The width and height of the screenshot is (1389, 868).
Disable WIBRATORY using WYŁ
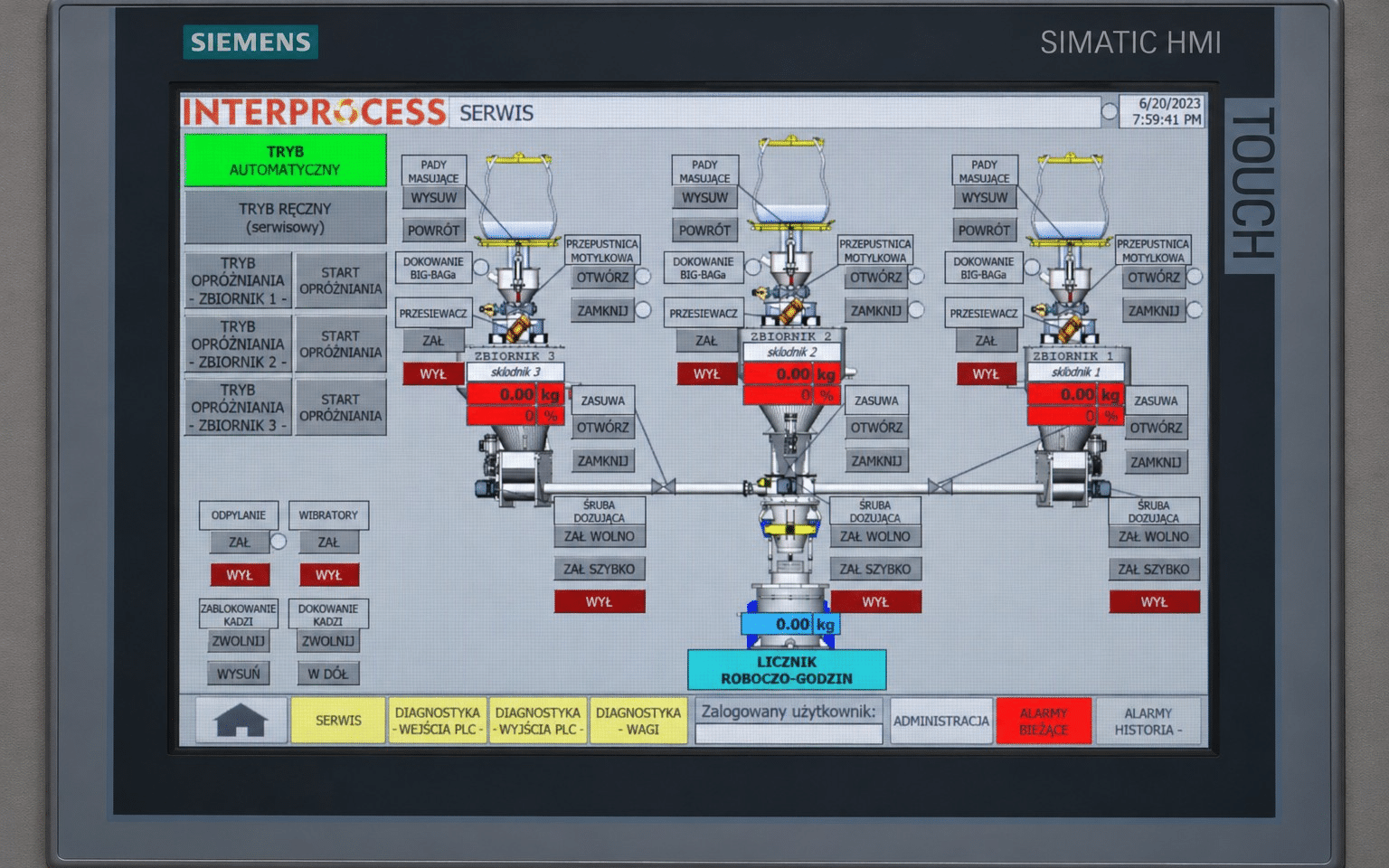(x=328, y=575)
